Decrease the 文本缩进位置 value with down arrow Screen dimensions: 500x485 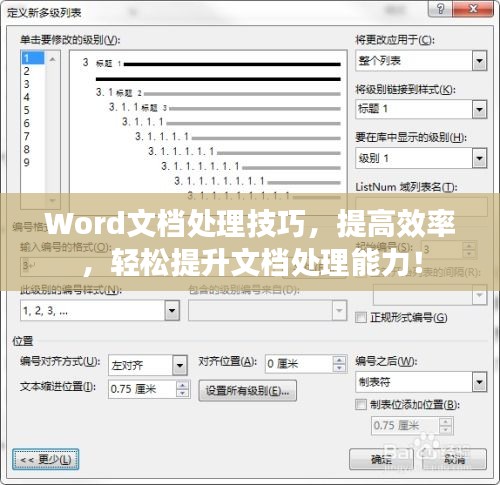pyautogui.click(x=182, y=393)
